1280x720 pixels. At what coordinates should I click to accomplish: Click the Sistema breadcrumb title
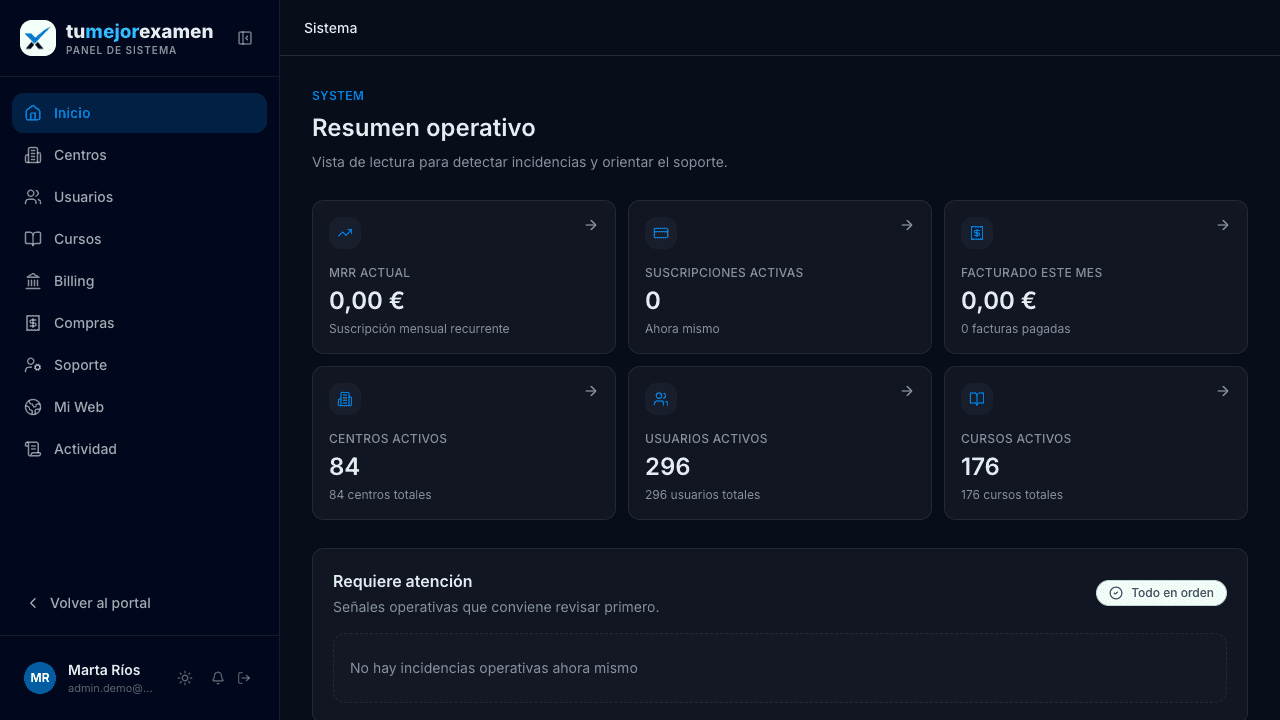pos(330,28)
